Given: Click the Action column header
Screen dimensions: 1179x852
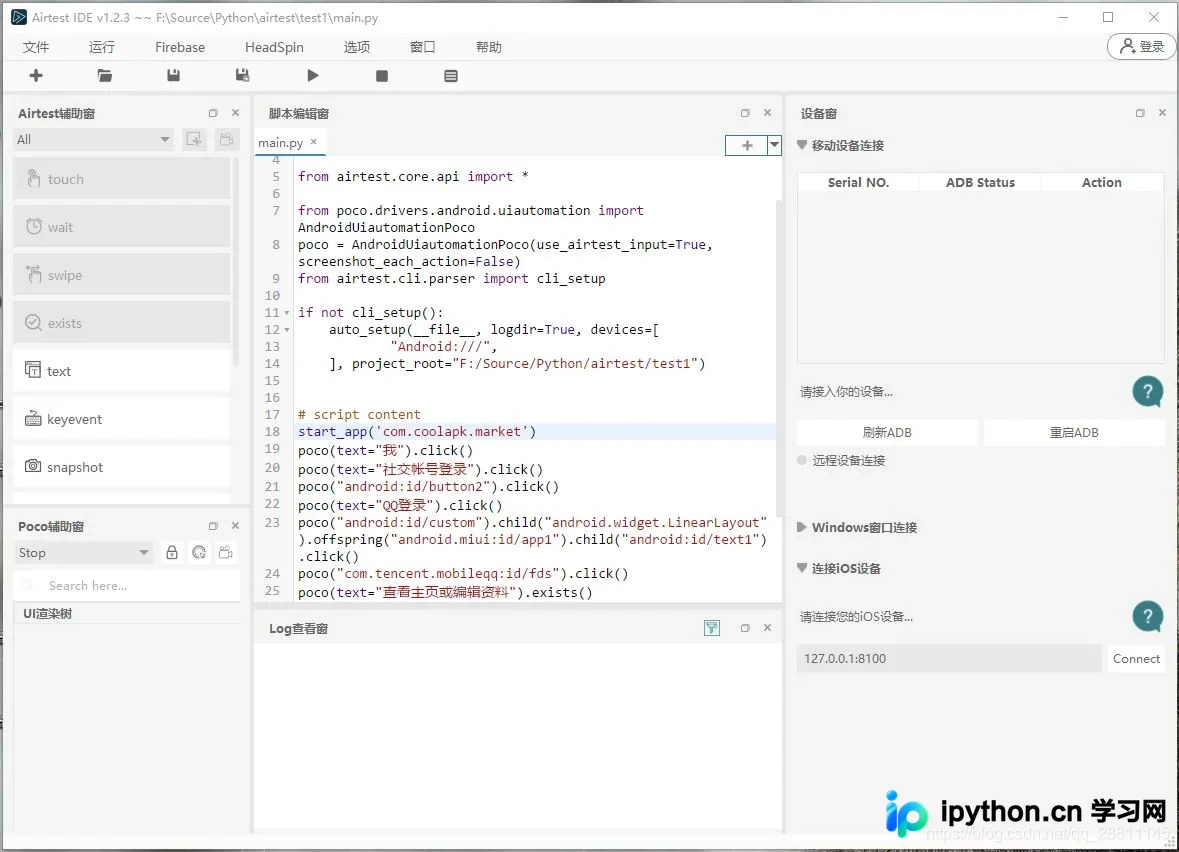Looking at the screenshot, I should (1102, 182).
